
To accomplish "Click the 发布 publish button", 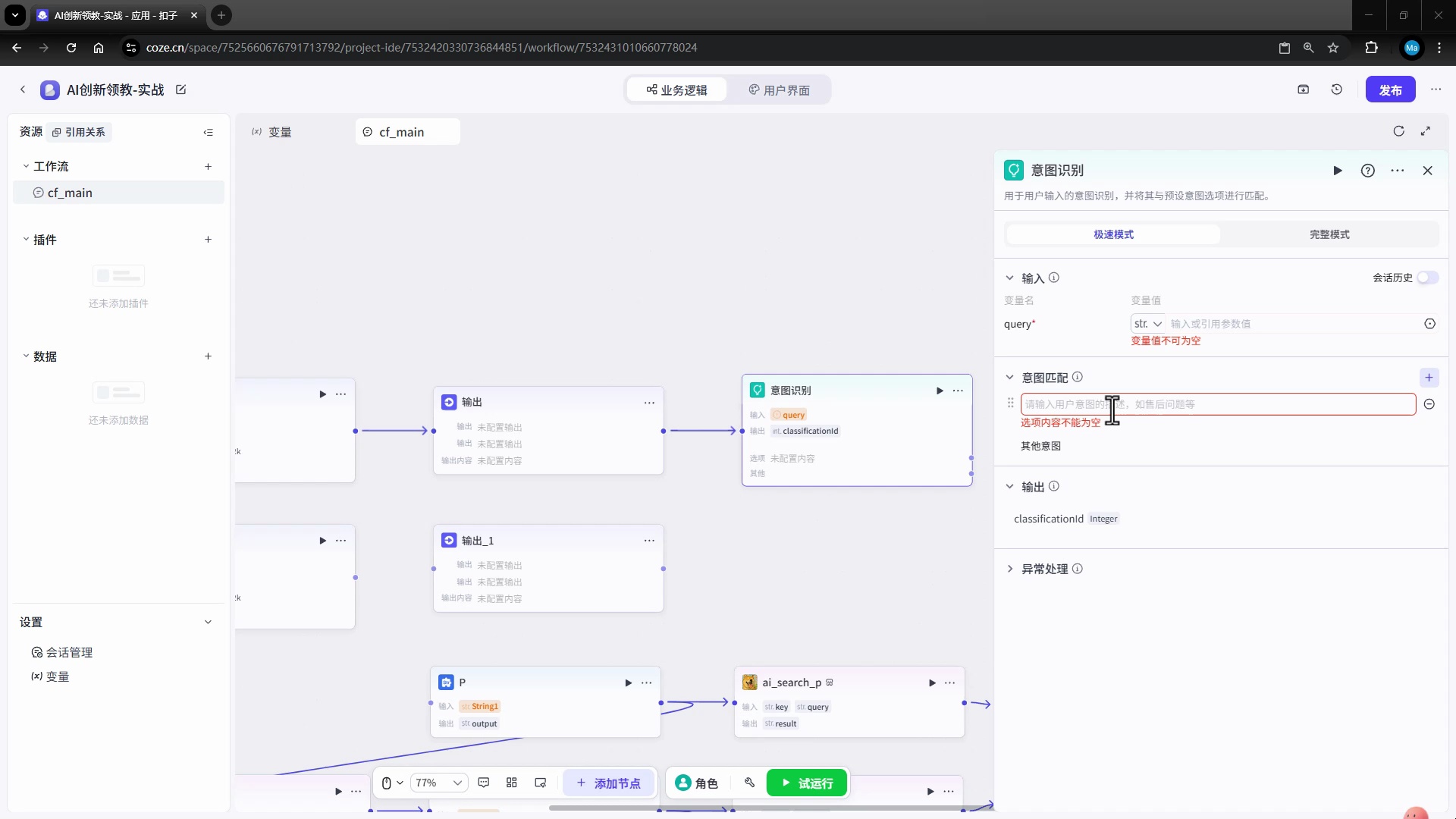I will 1390,90.
